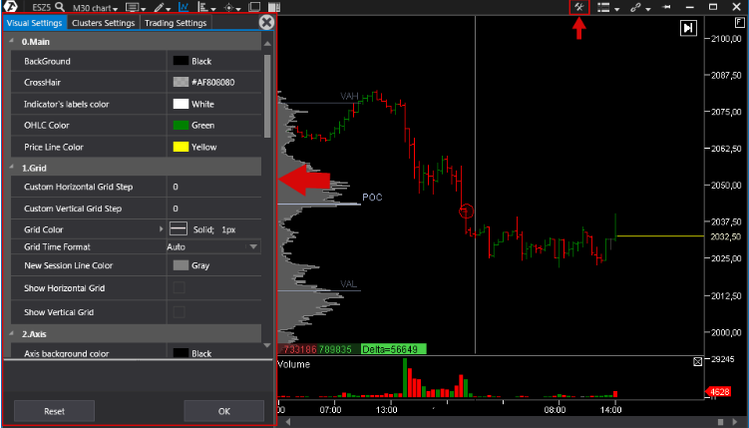Open the M30 chart timeframe dropdown
The image size is (749, 428).
click(95, 8)
